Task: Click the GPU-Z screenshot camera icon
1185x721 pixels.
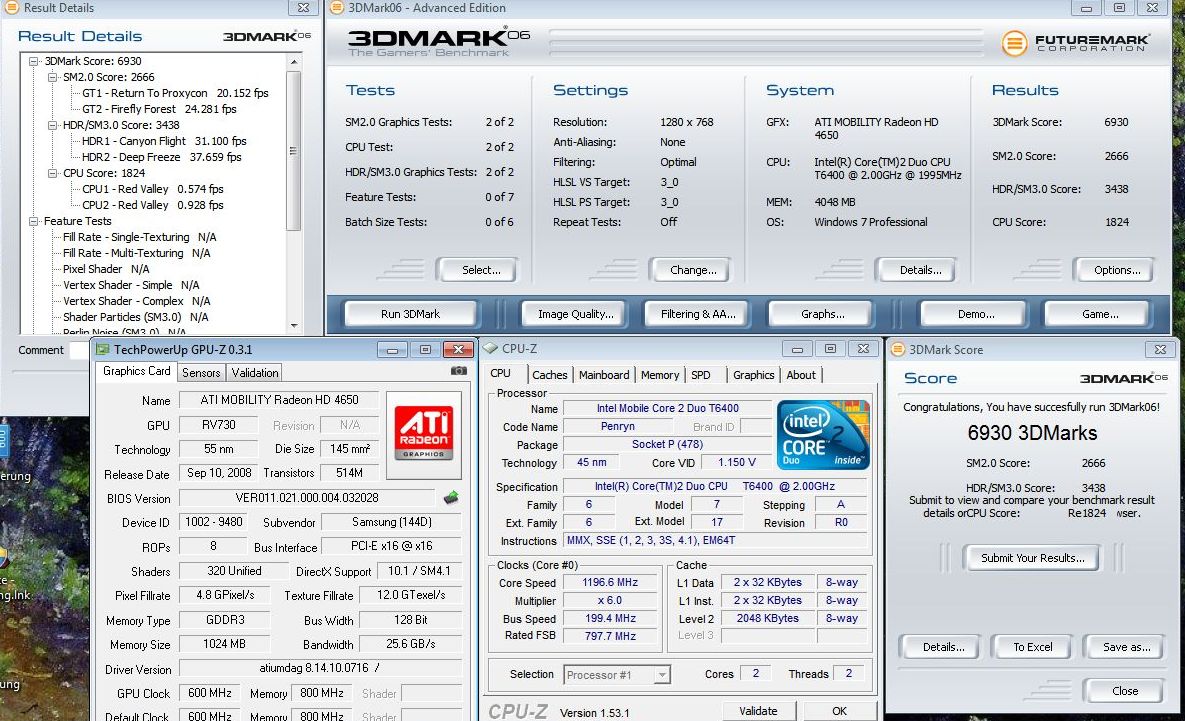Action: click(x=458, y=371)
